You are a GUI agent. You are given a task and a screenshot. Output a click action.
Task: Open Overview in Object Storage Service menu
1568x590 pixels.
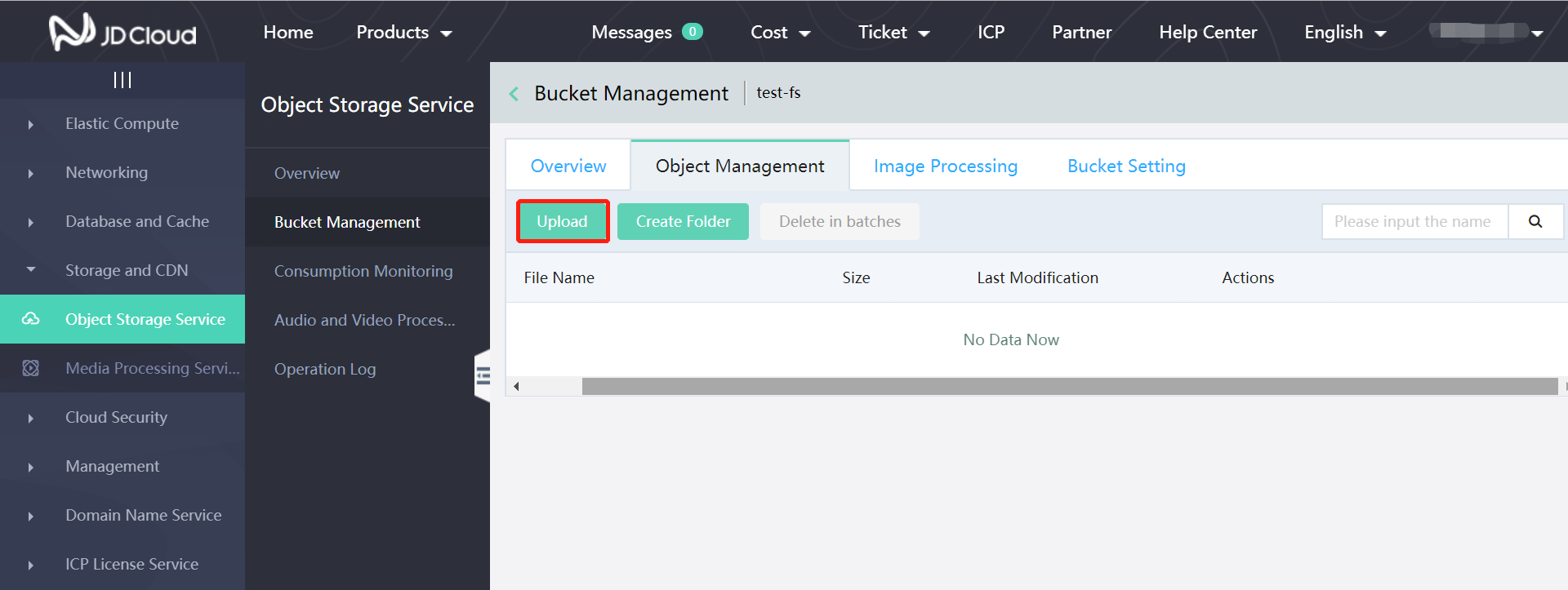367,173
